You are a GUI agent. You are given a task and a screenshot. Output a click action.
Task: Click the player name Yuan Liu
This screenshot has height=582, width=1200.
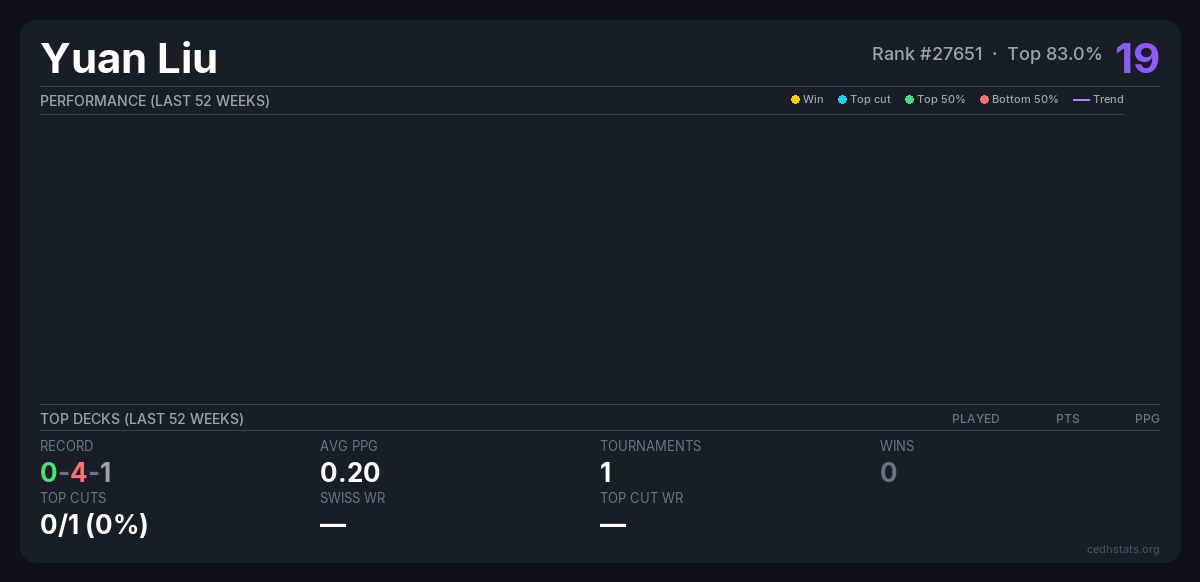coord(129,58)
